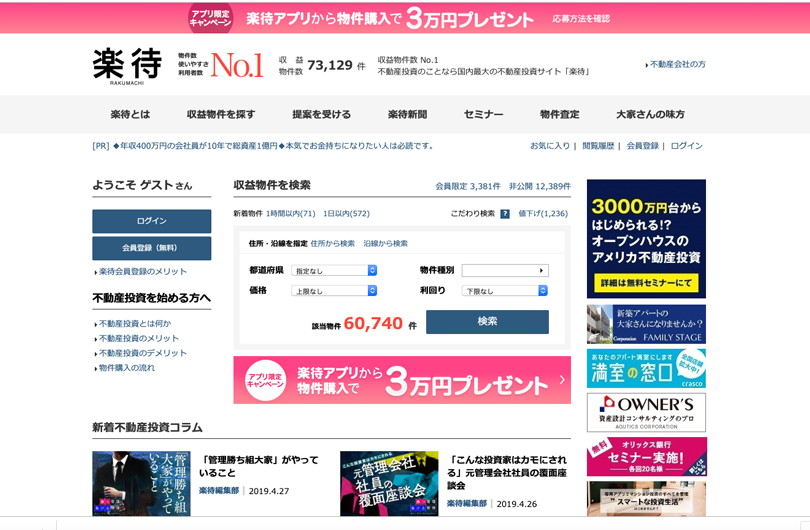
Task: Open the 収益物件を探す menu item
Action: click(221, 115)
